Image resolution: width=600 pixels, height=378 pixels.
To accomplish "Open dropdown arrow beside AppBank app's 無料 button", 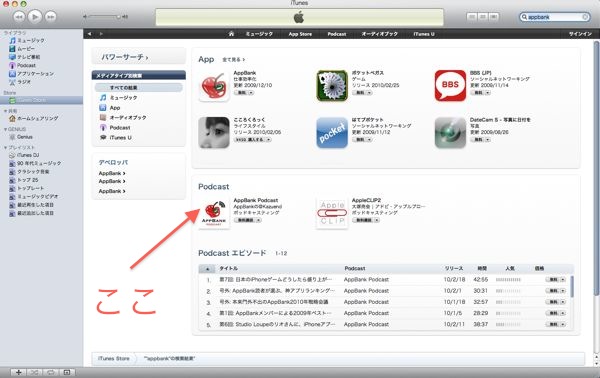I will coord(251,93).
